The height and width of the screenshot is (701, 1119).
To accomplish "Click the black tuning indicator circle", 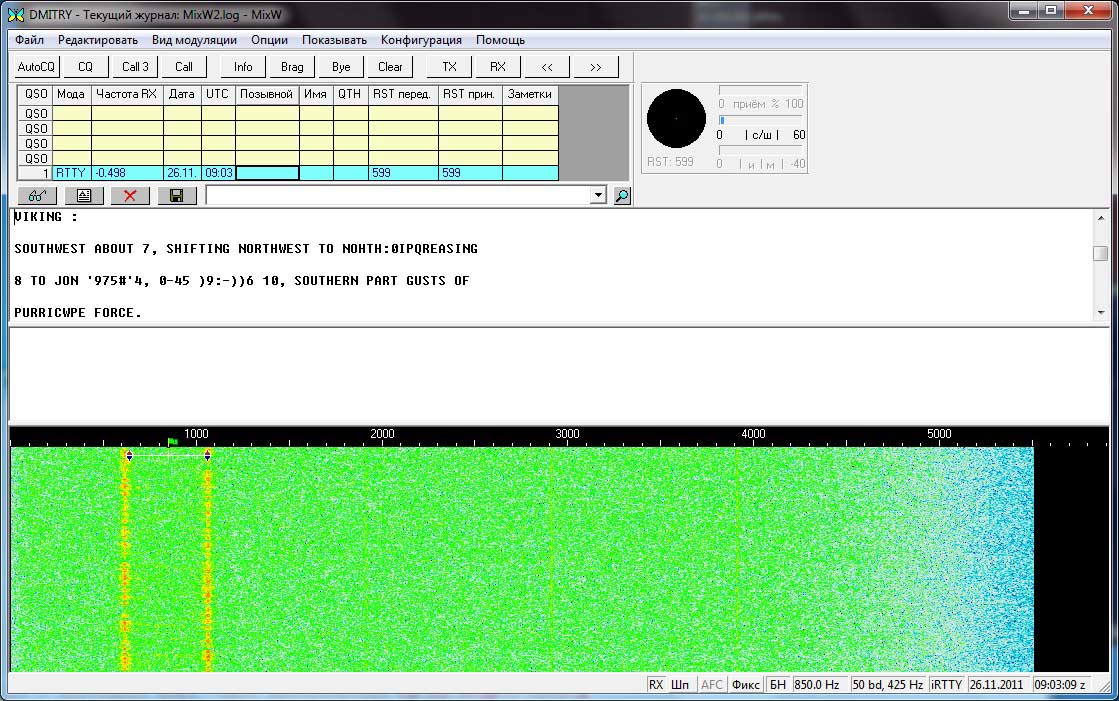I will (x=676, y=118).
